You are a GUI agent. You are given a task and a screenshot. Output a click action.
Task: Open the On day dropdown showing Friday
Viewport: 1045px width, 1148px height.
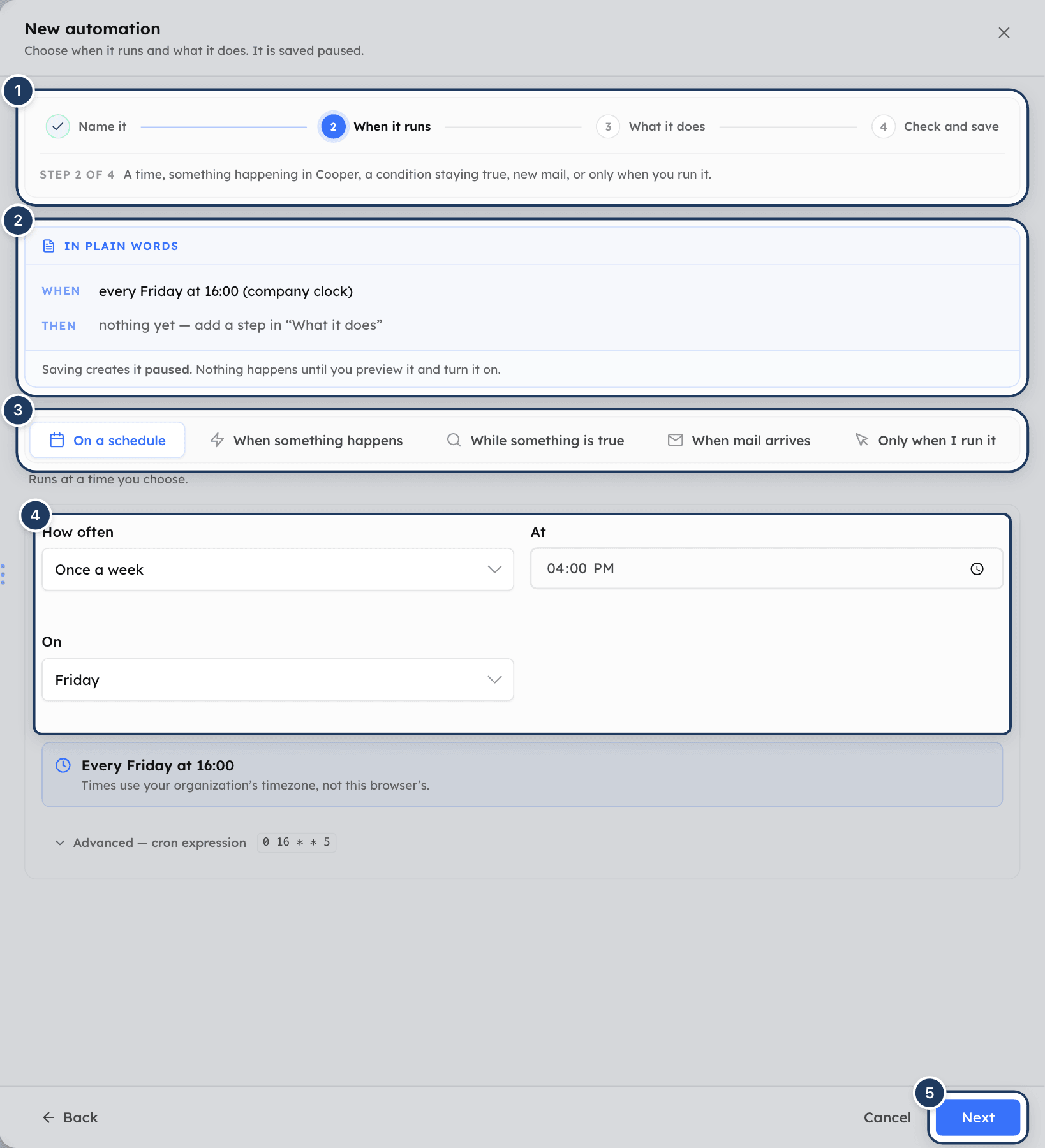[x=278, y=680]
